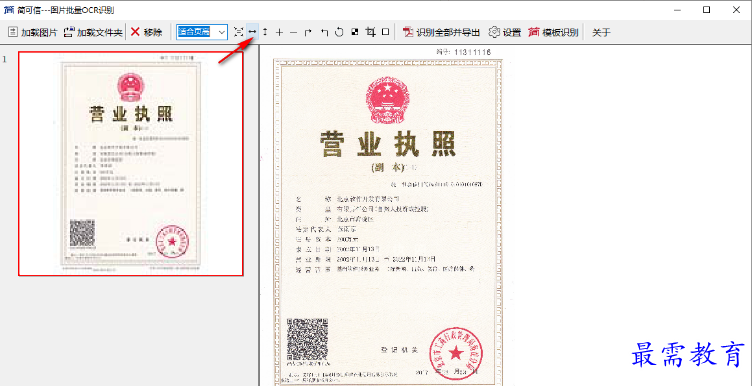Click the black-white invert icon
The height and width of the screenshot is (386, 753).
[x=354, y=32]
